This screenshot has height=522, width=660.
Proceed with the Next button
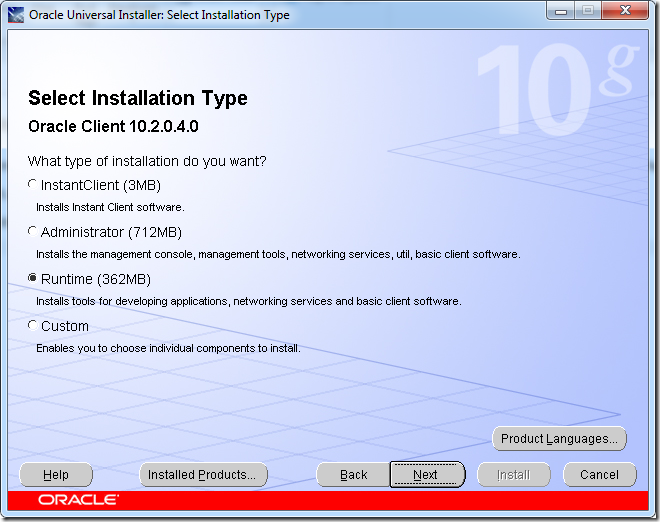point(427,475)
